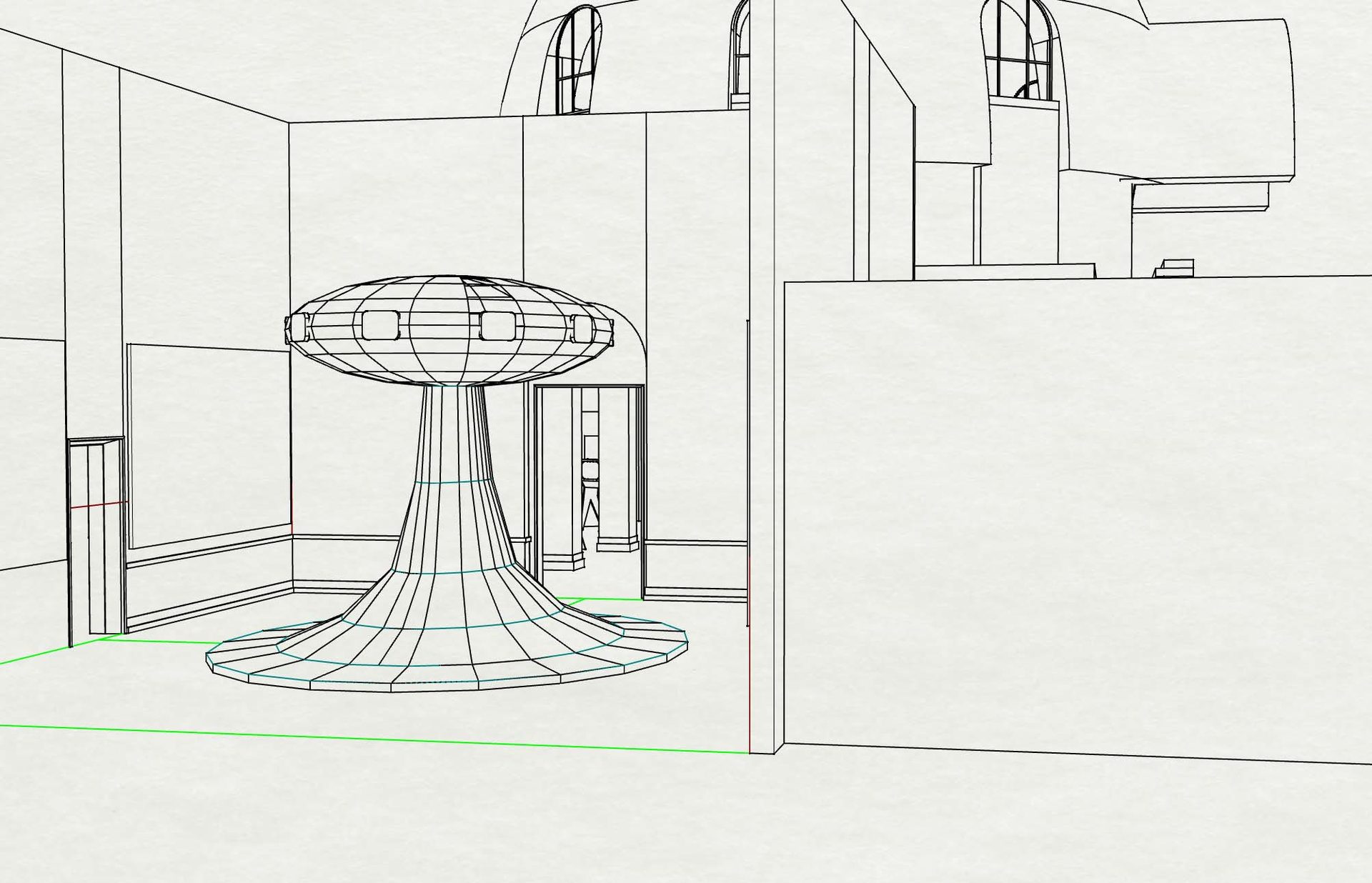
Task: Click the second-from-left square window on the saucer
Action: [379, 325]
